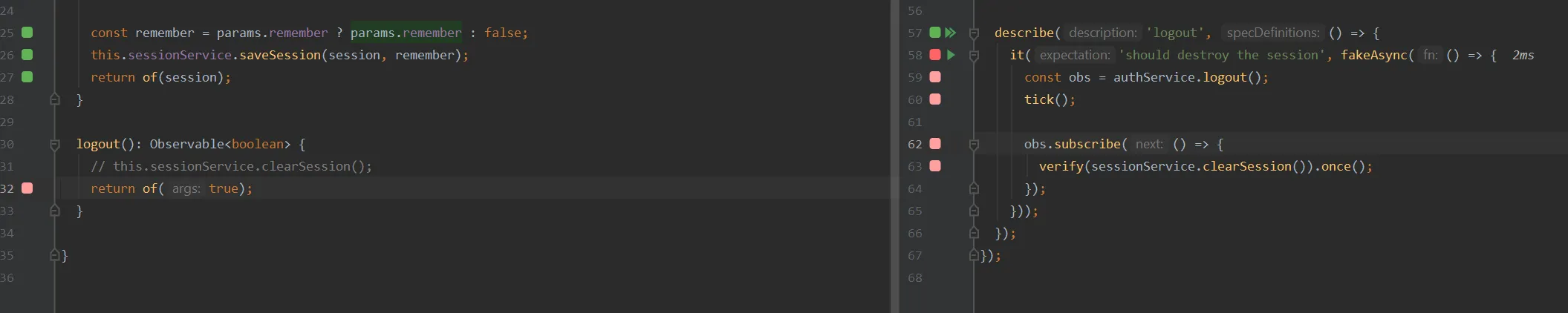Click the red coverage marker on line 63
This screenshot has height=313, width=1568.
935,166
